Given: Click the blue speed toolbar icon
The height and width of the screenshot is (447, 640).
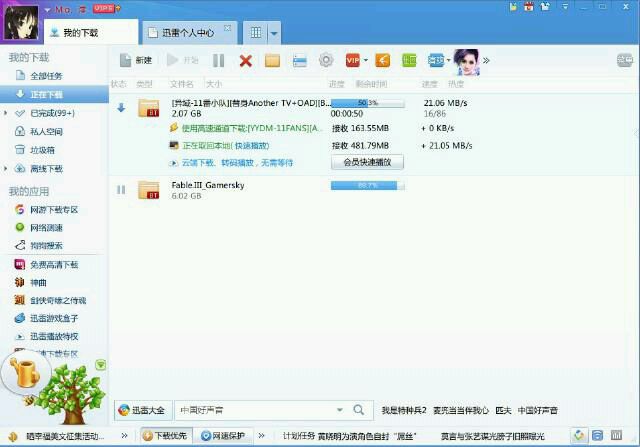Looking at the screenshot, I should 436,60.
